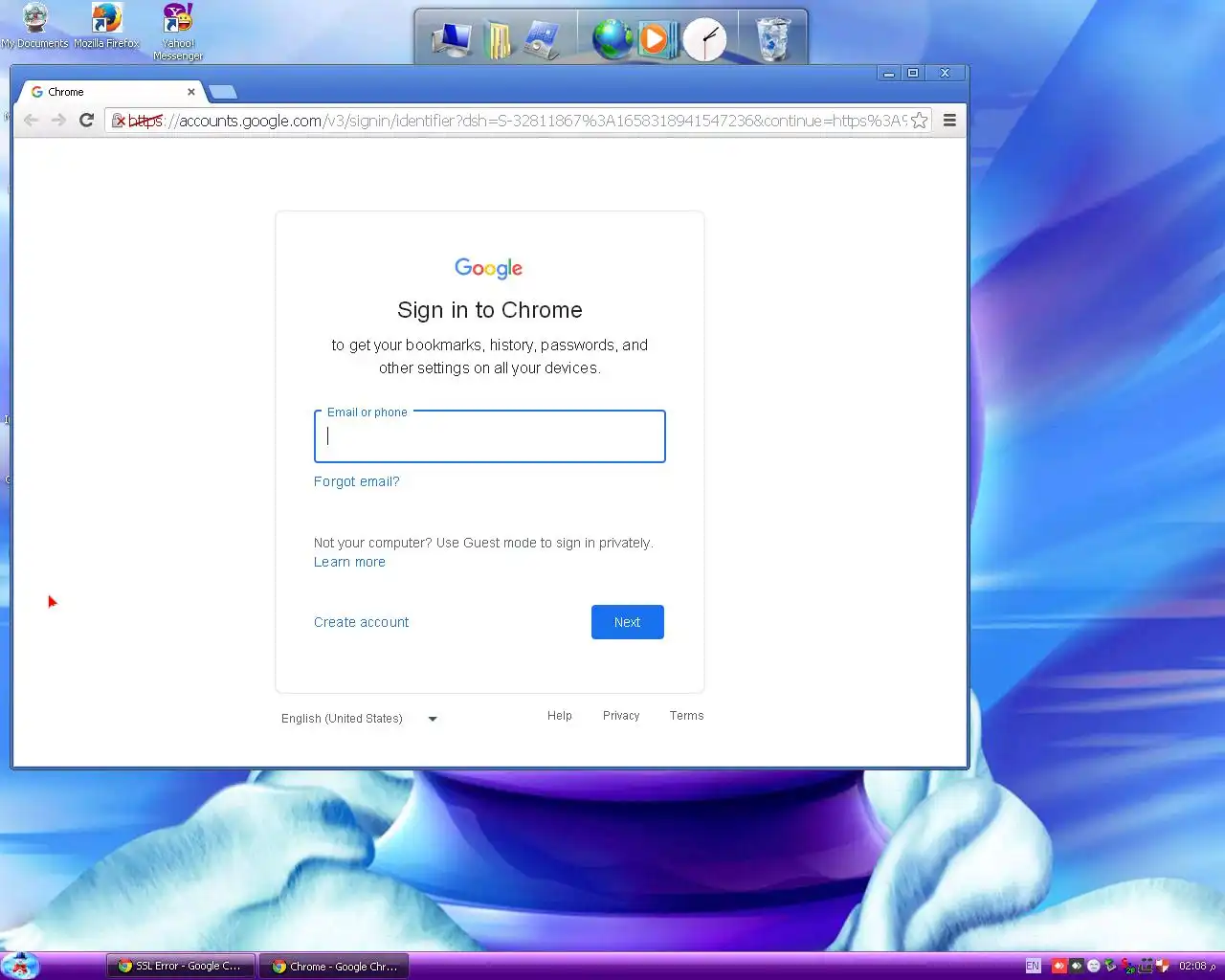Image resolution: width=1225 pixels, height=980 pixels.
Task: Switch to Chrome - Google Chrome taskbar window
Action: click(334, 967)
